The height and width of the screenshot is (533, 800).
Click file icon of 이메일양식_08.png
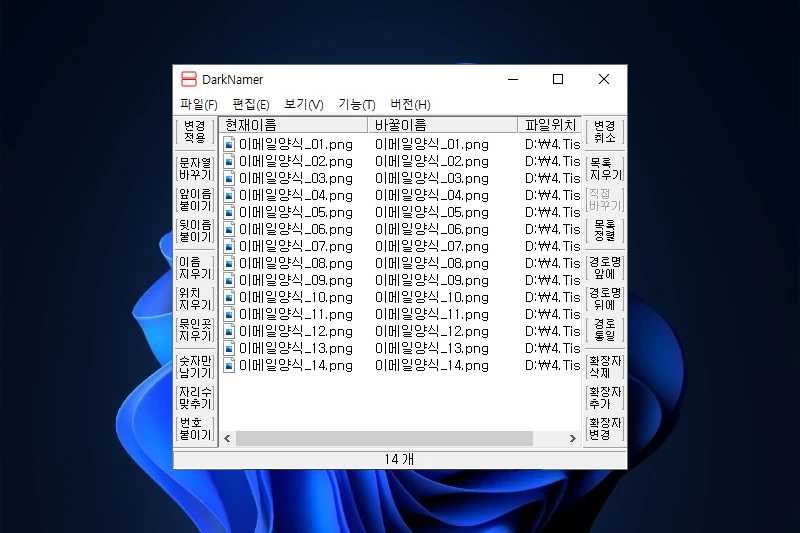pyautogui.click(x=229, y=263)
